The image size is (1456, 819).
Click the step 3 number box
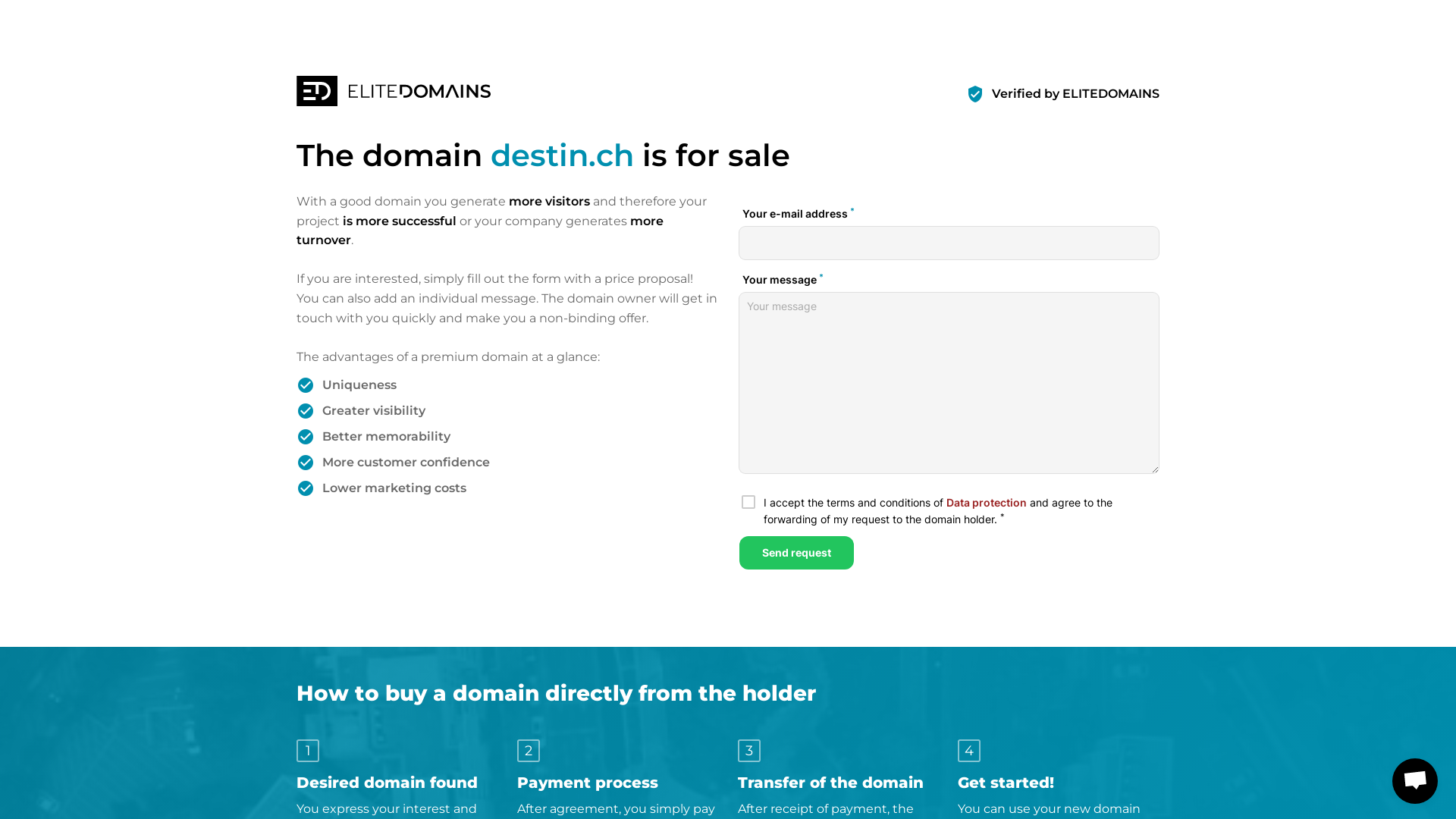tap(749, 751)
